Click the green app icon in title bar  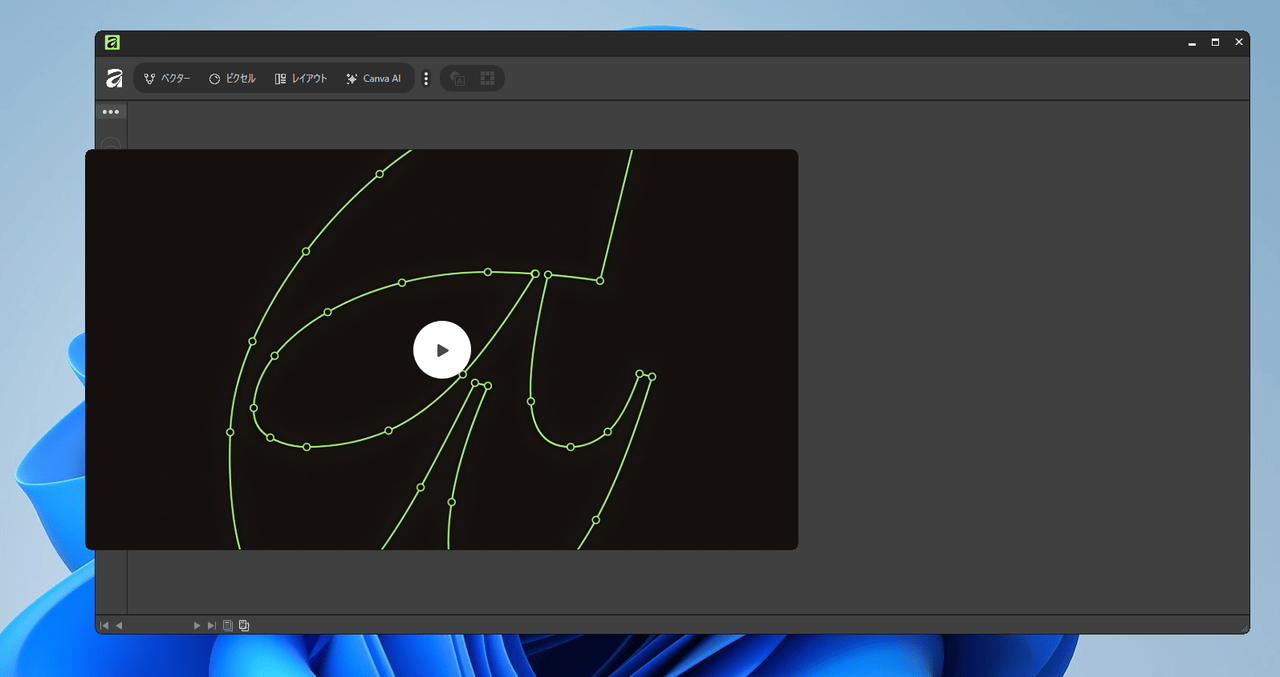(x=113, y=42)
